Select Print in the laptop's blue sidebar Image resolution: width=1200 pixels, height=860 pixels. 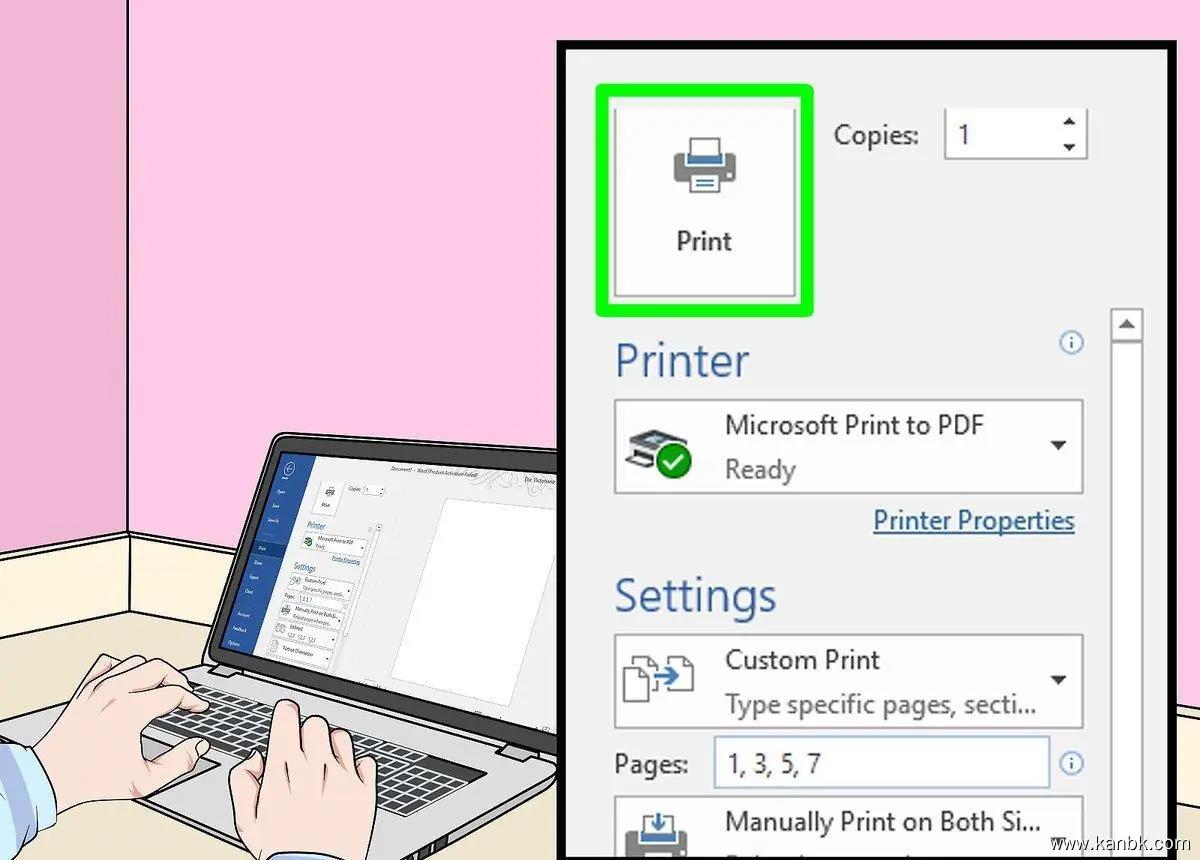(262, 548)
